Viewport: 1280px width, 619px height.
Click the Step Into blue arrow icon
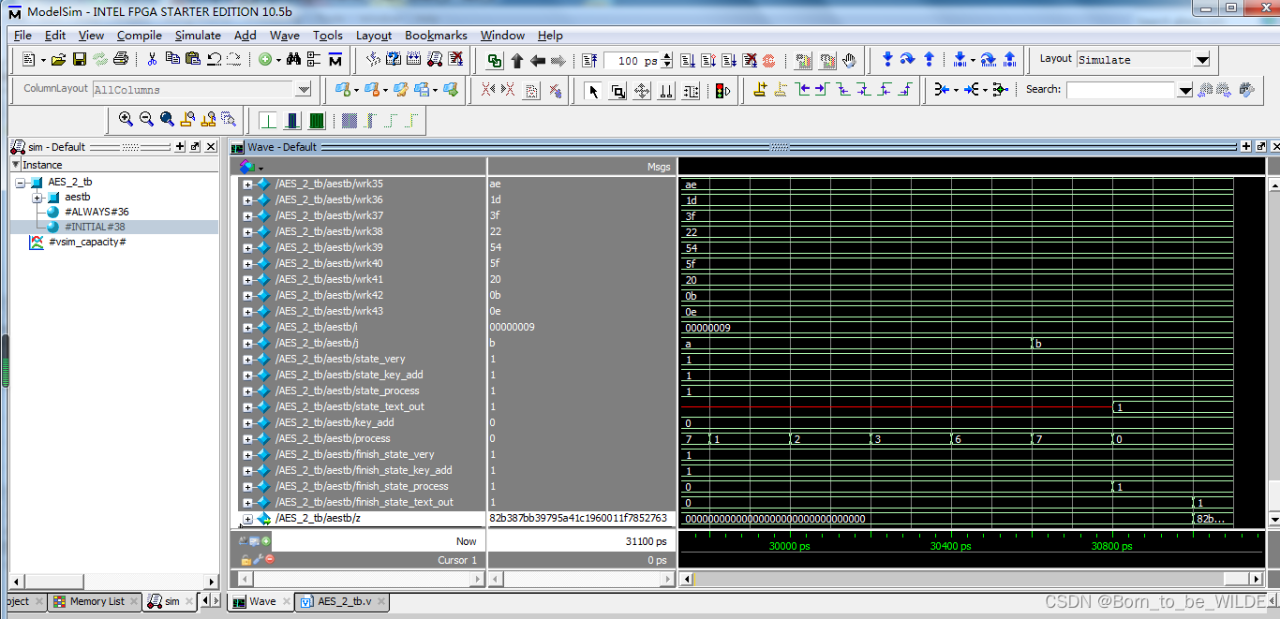[887, 59]
